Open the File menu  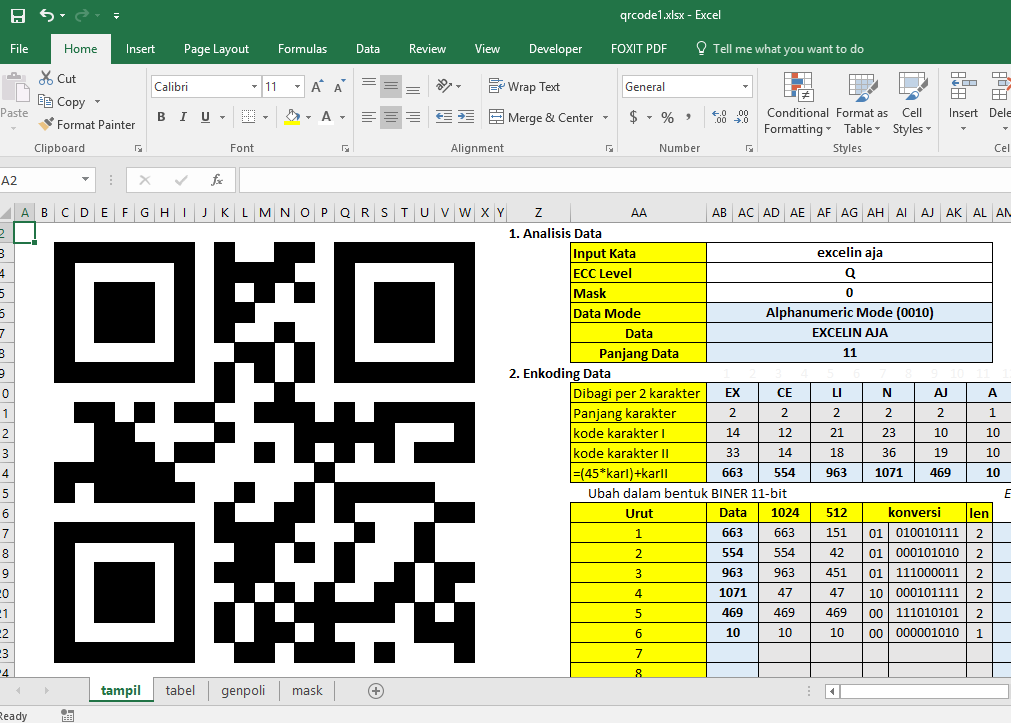pos(19,49)
